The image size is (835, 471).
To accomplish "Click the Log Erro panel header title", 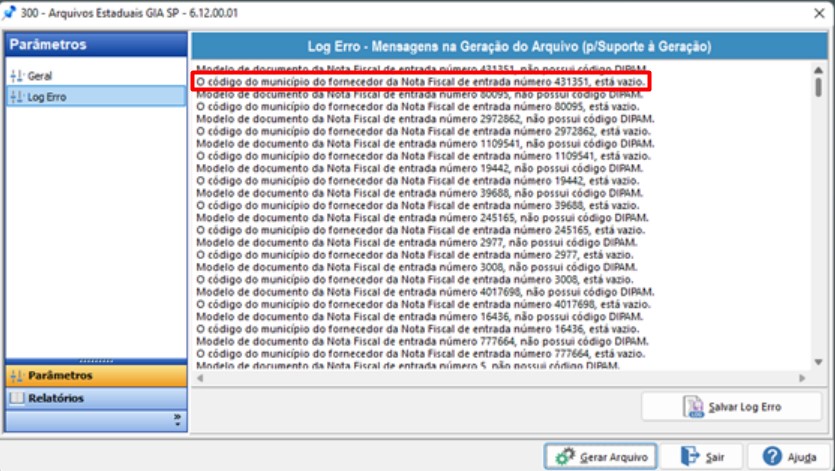I will pyautogui.click(x=509, y=46).
